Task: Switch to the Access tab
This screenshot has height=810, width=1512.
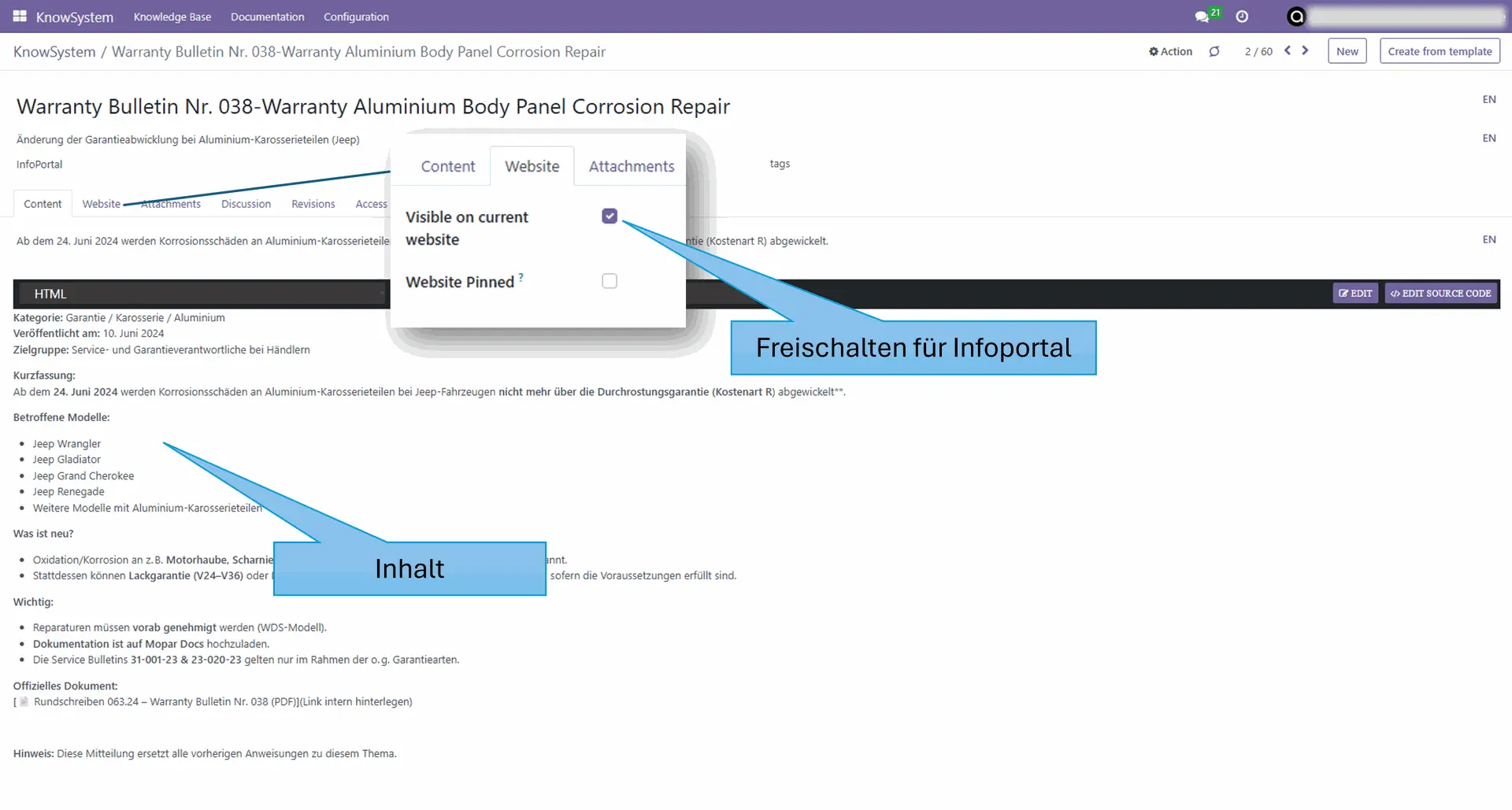Action: point(371,204)
